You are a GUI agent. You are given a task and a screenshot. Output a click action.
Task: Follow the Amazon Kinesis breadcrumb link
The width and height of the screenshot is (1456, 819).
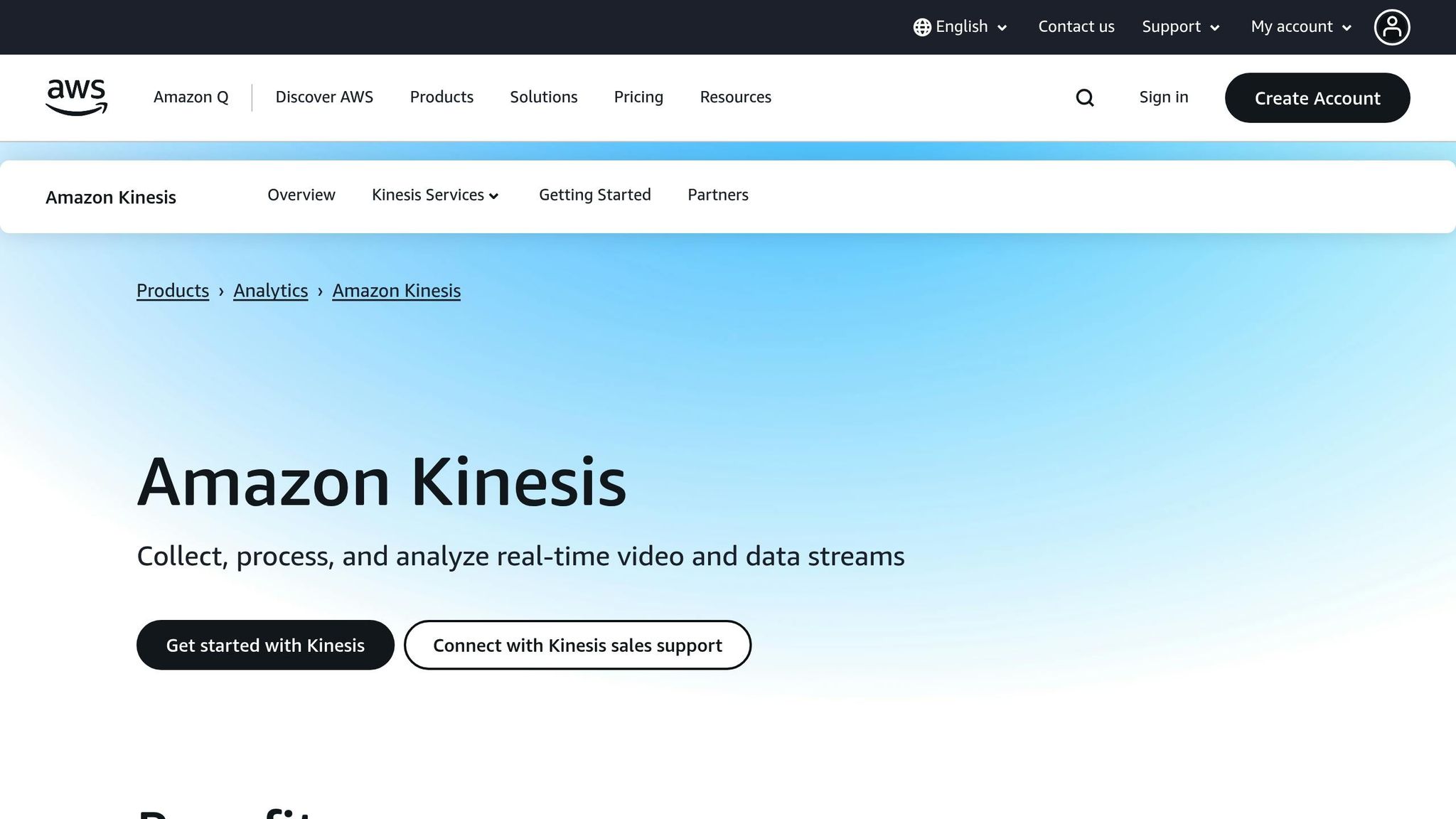tap(397, 291)
